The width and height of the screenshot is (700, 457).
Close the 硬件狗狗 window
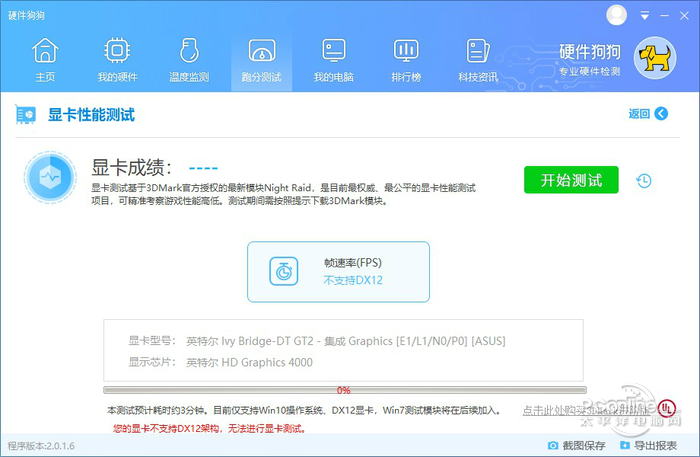click(684, 16)
